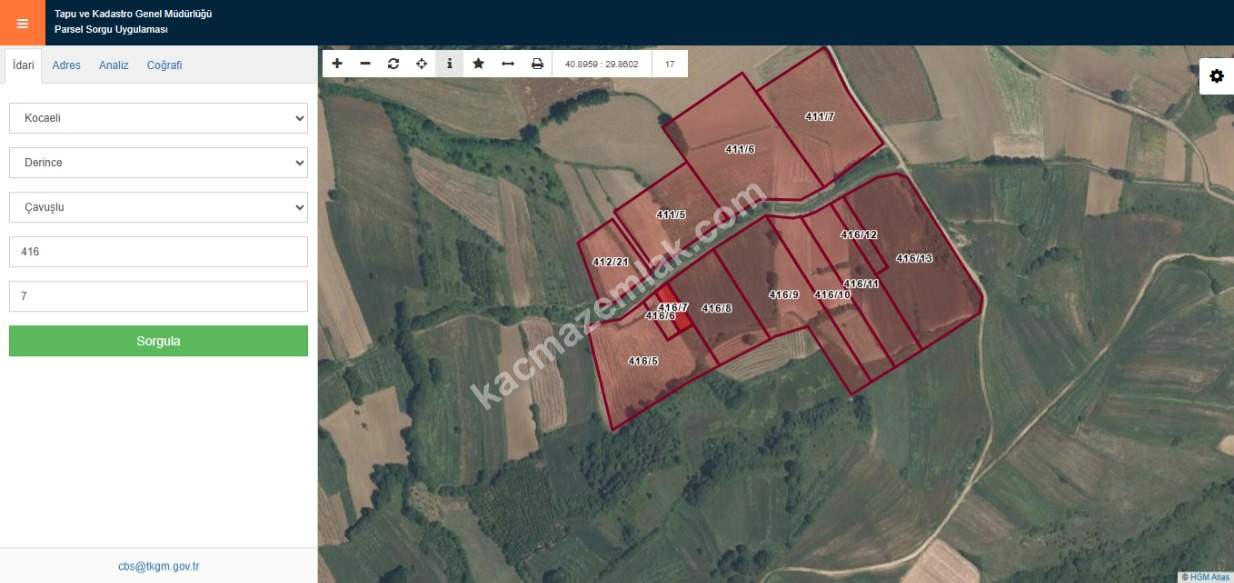
Task: Expand the Kocaeli province dropdown
Action: (158, 118)
